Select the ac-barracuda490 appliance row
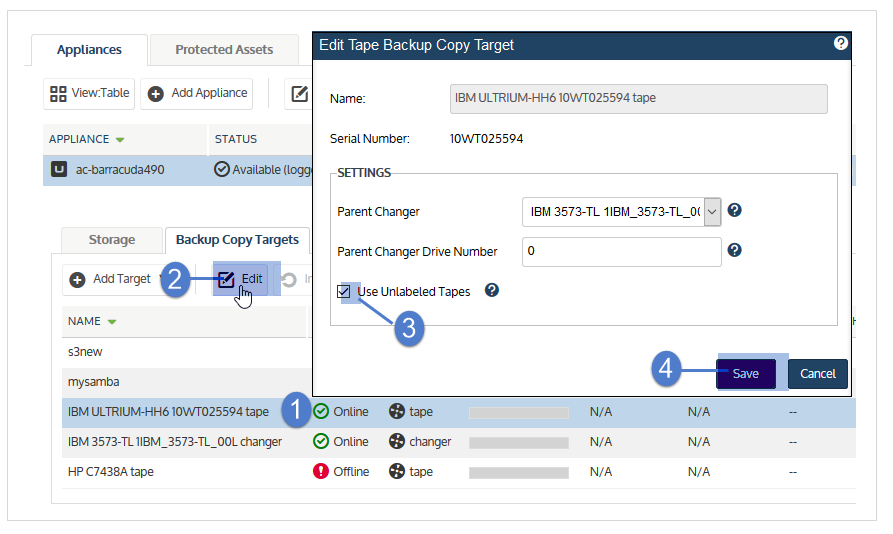 click(x=178, y=170)
